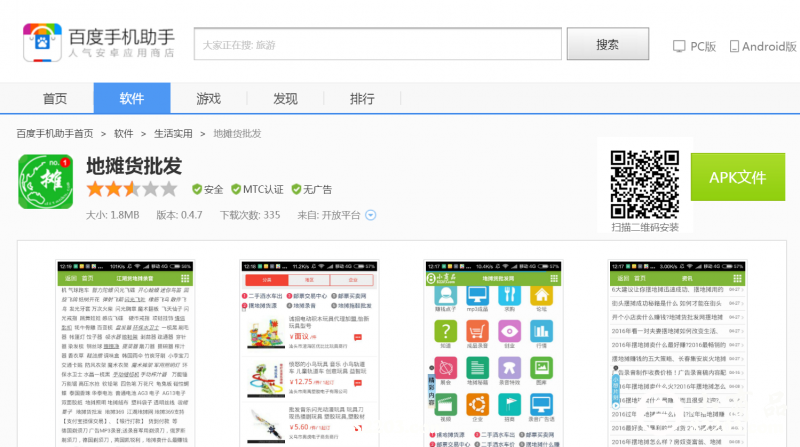Go to the 排行 tab

(362, 98)
